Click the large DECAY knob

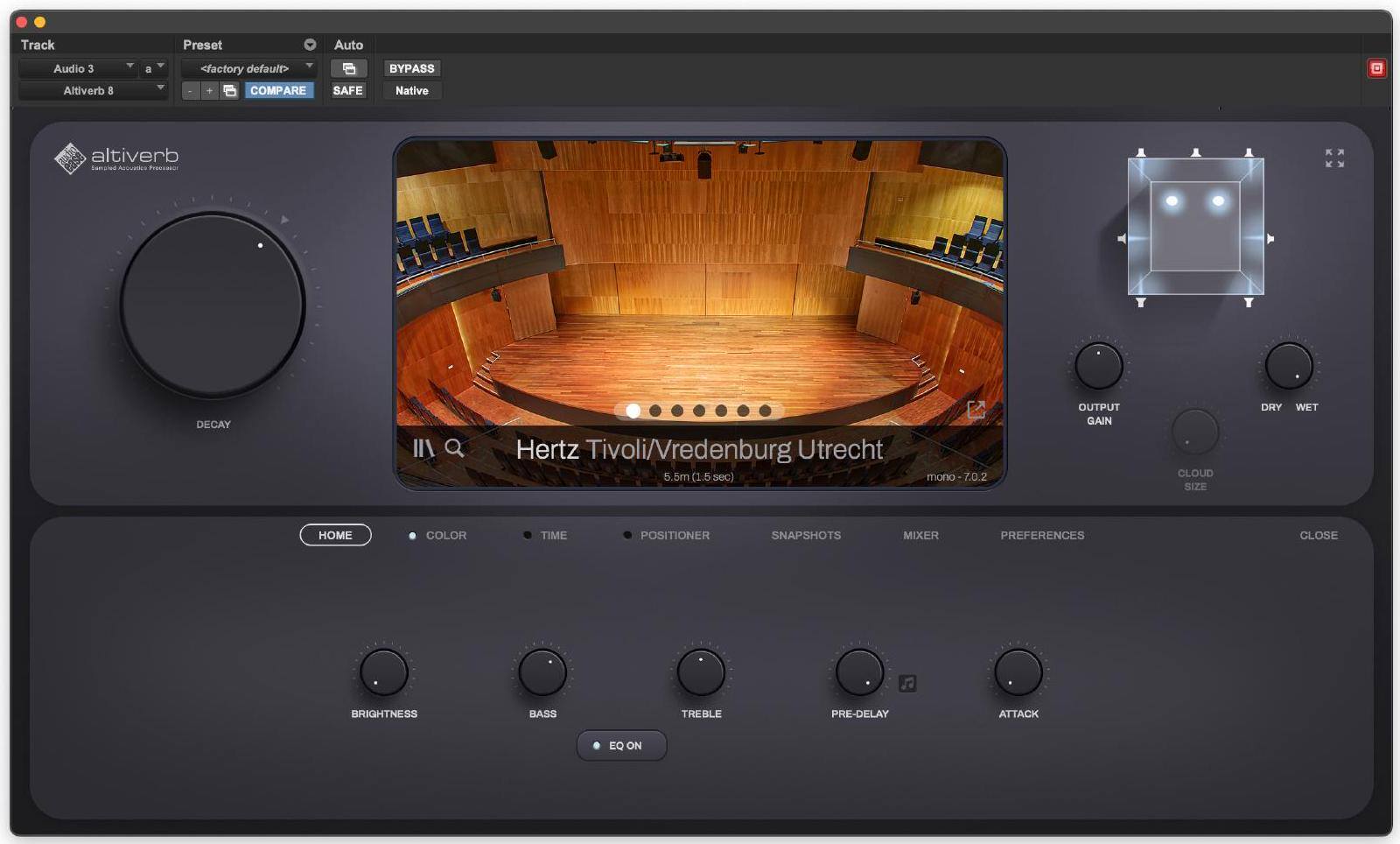213,305
